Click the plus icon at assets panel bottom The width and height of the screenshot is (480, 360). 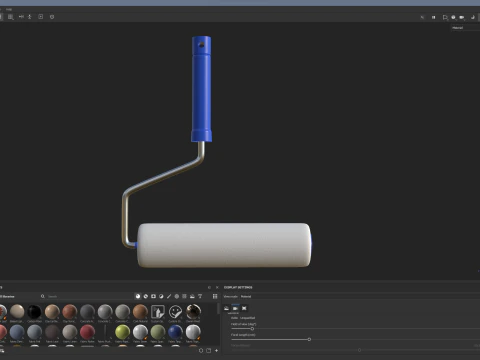[217, 350]
